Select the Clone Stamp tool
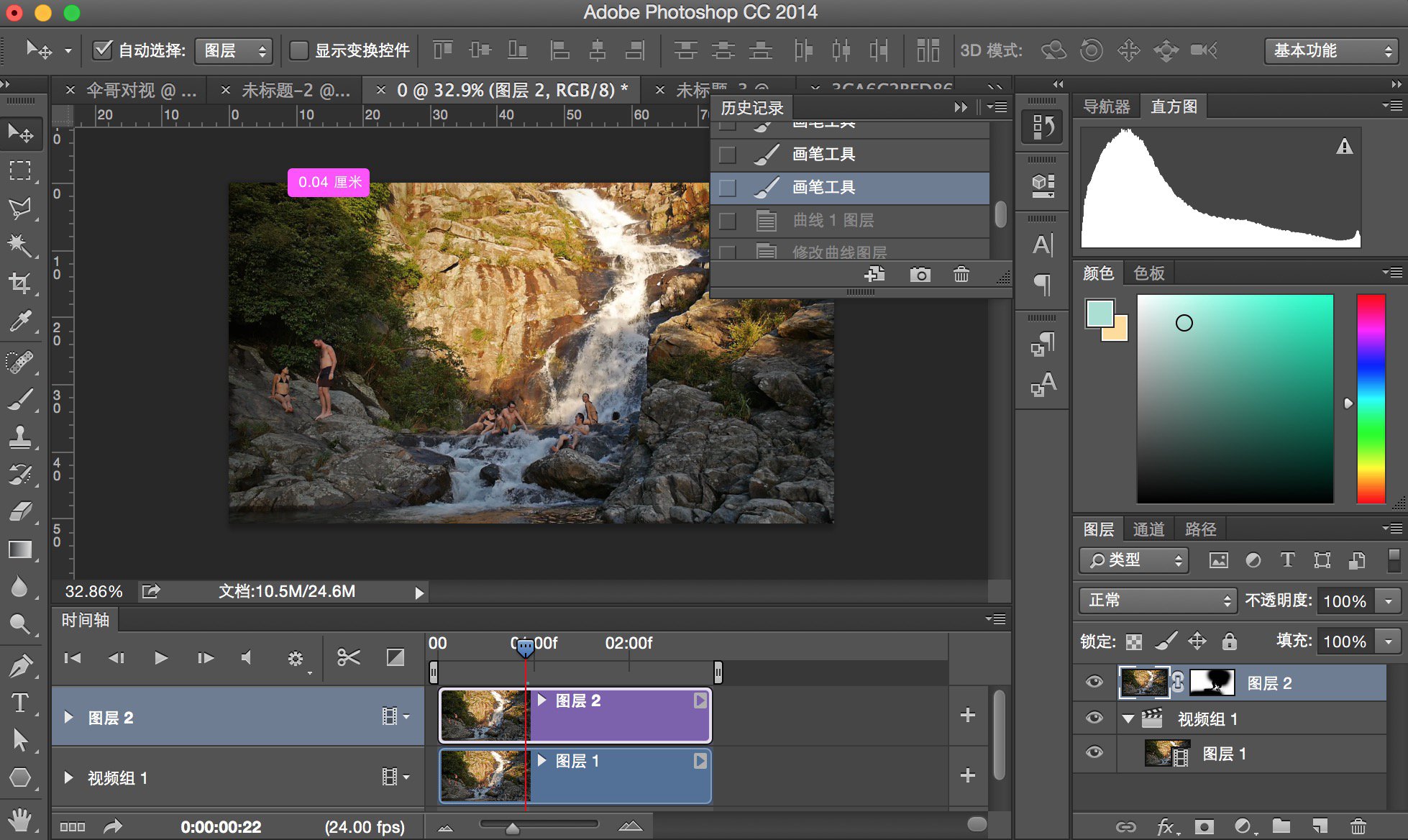This screenshot has height=840, width=1408. (x=20, y=436)
